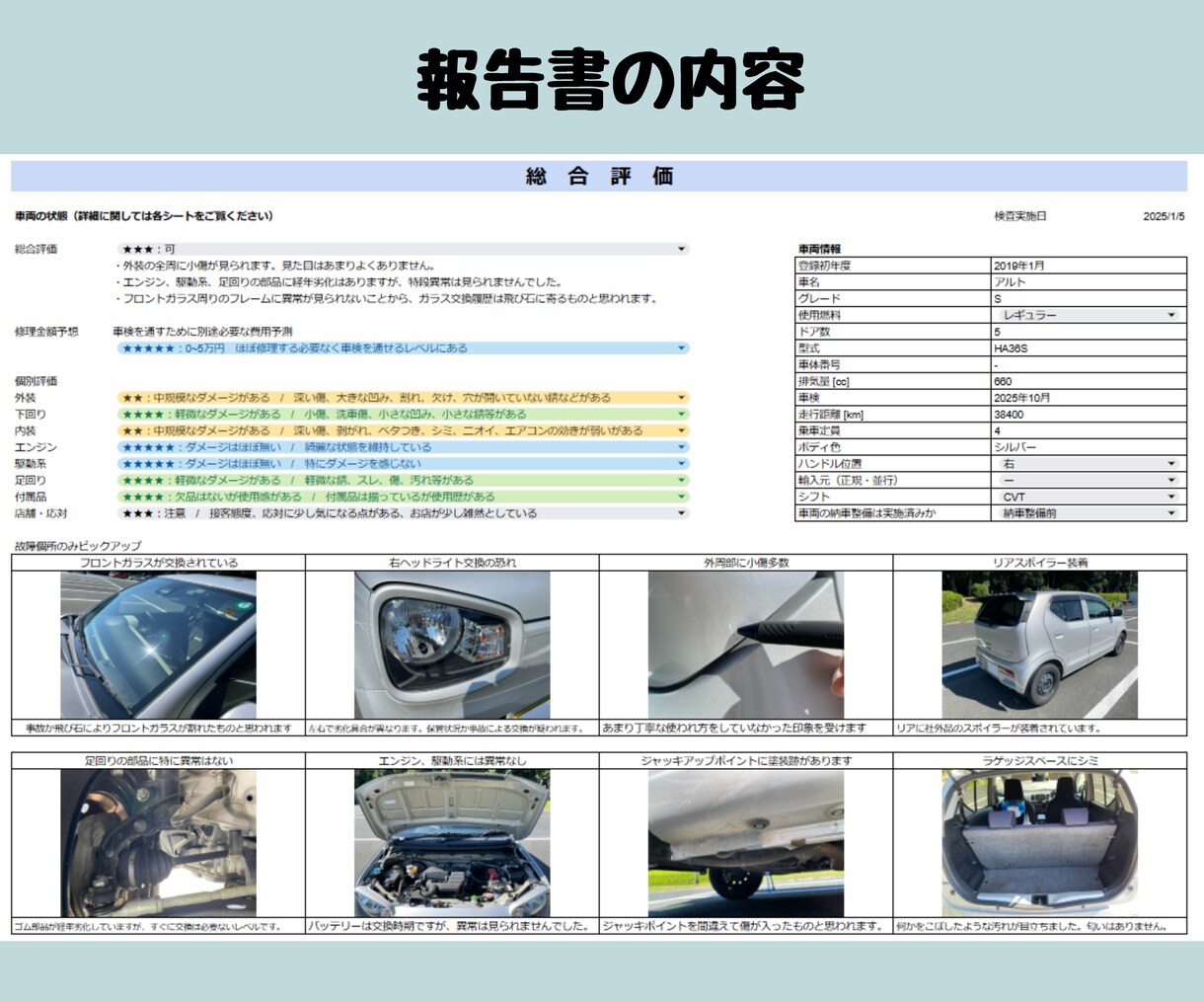This screenshot has height=1002, width=1204.
Task: Click the フロントガラスが交換されている caption
Action: tap(158, 563)
